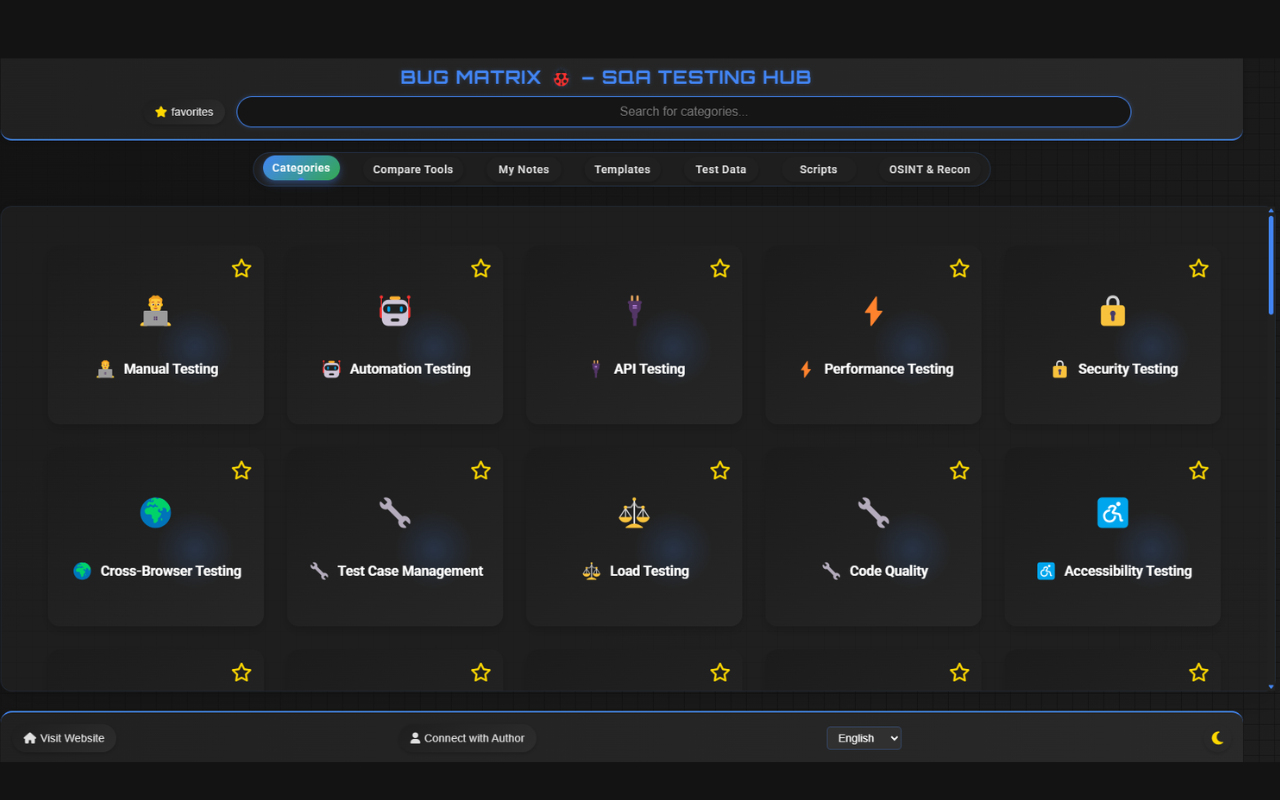Show favorites using the favorites button
Screen dimensions: 1280x800
pyautogui.click(x=185, y=112)
